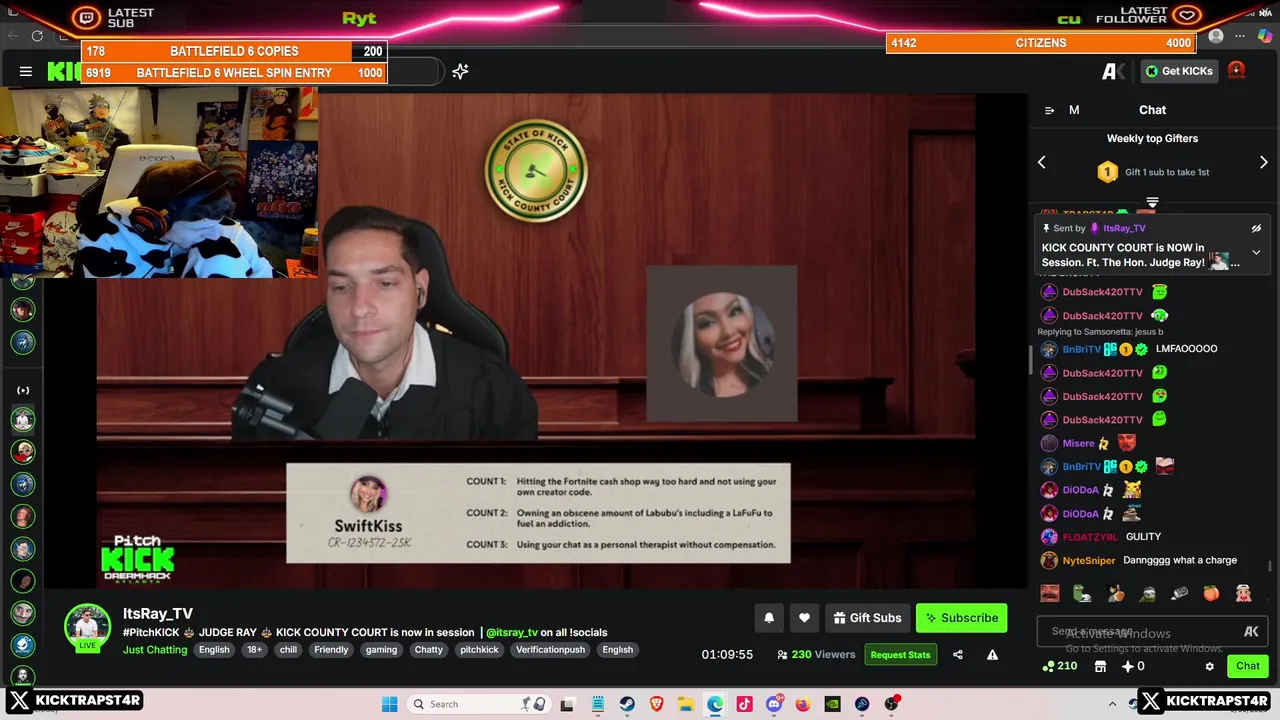Open chat settings gear
This screenshot has width=1280, height=720.
coord(1209,666)
